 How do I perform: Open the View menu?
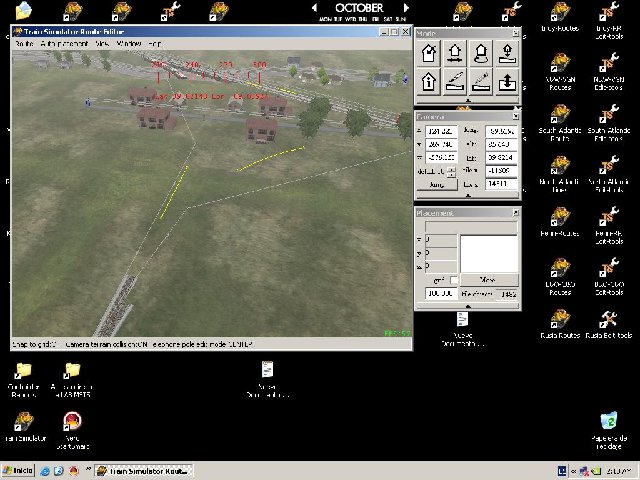point(102,44)
